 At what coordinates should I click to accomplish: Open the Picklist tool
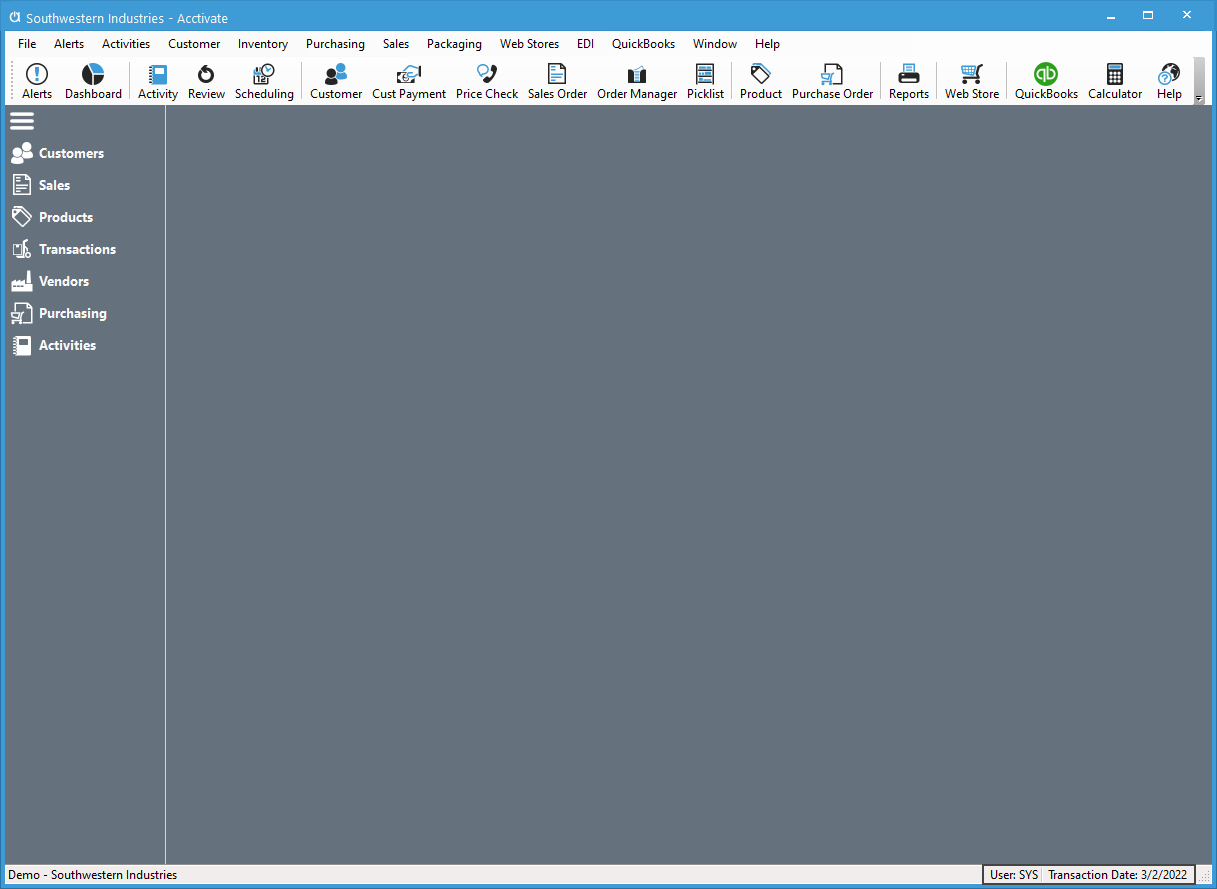[x=705, y=80]
